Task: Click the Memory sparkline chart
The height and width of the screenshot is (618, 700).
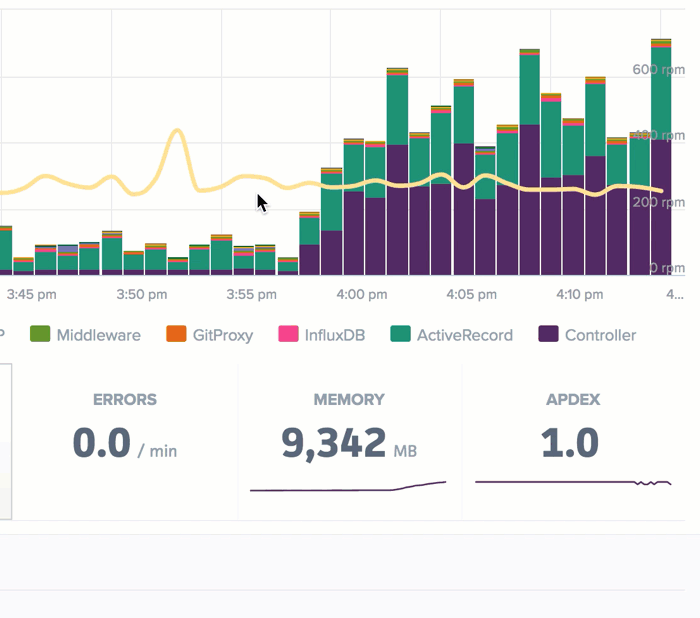Action: (x=348, y=487)
